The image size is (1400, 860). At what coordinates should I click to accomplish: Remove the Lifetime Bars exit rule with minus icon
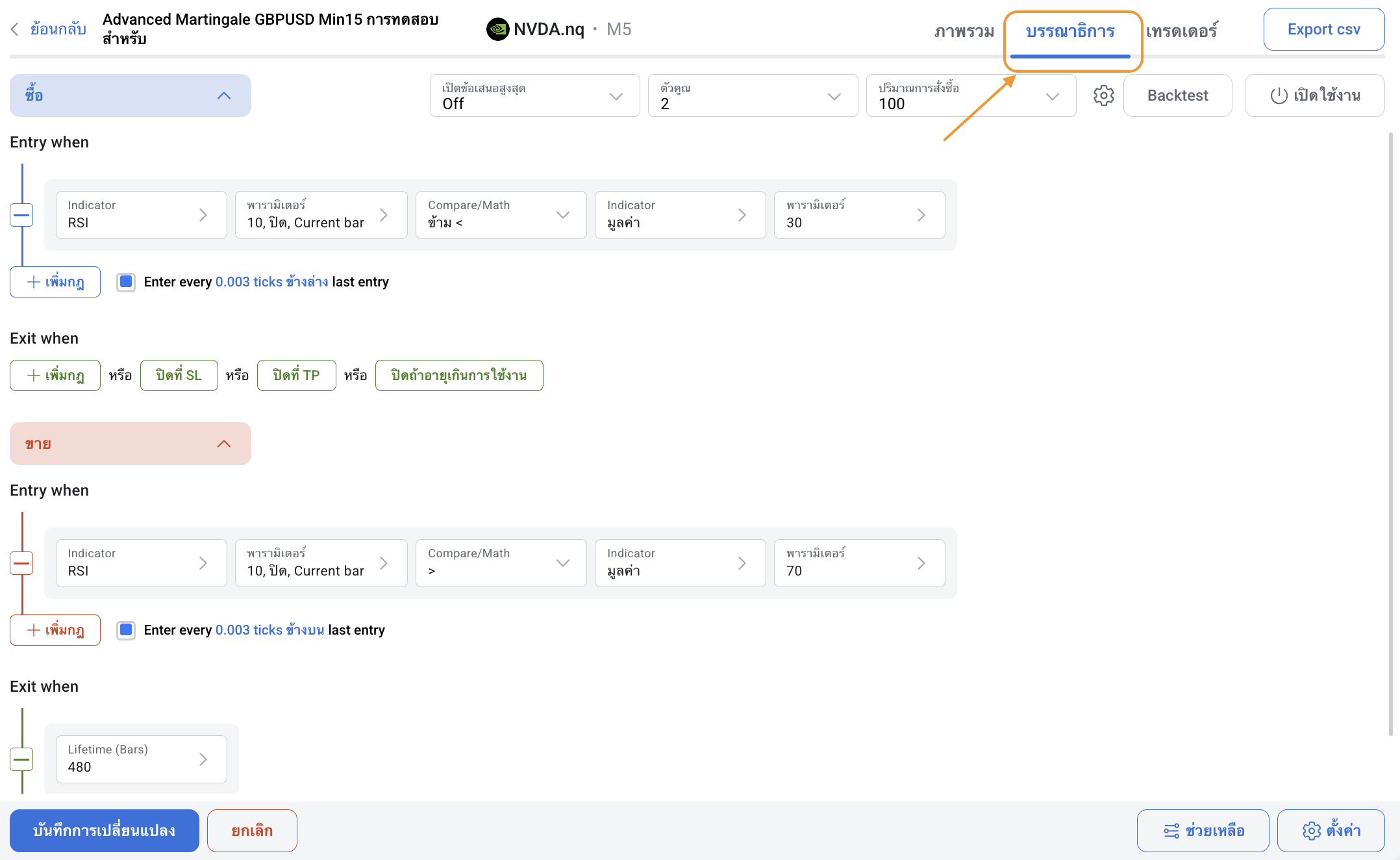[x=22, y=759]
